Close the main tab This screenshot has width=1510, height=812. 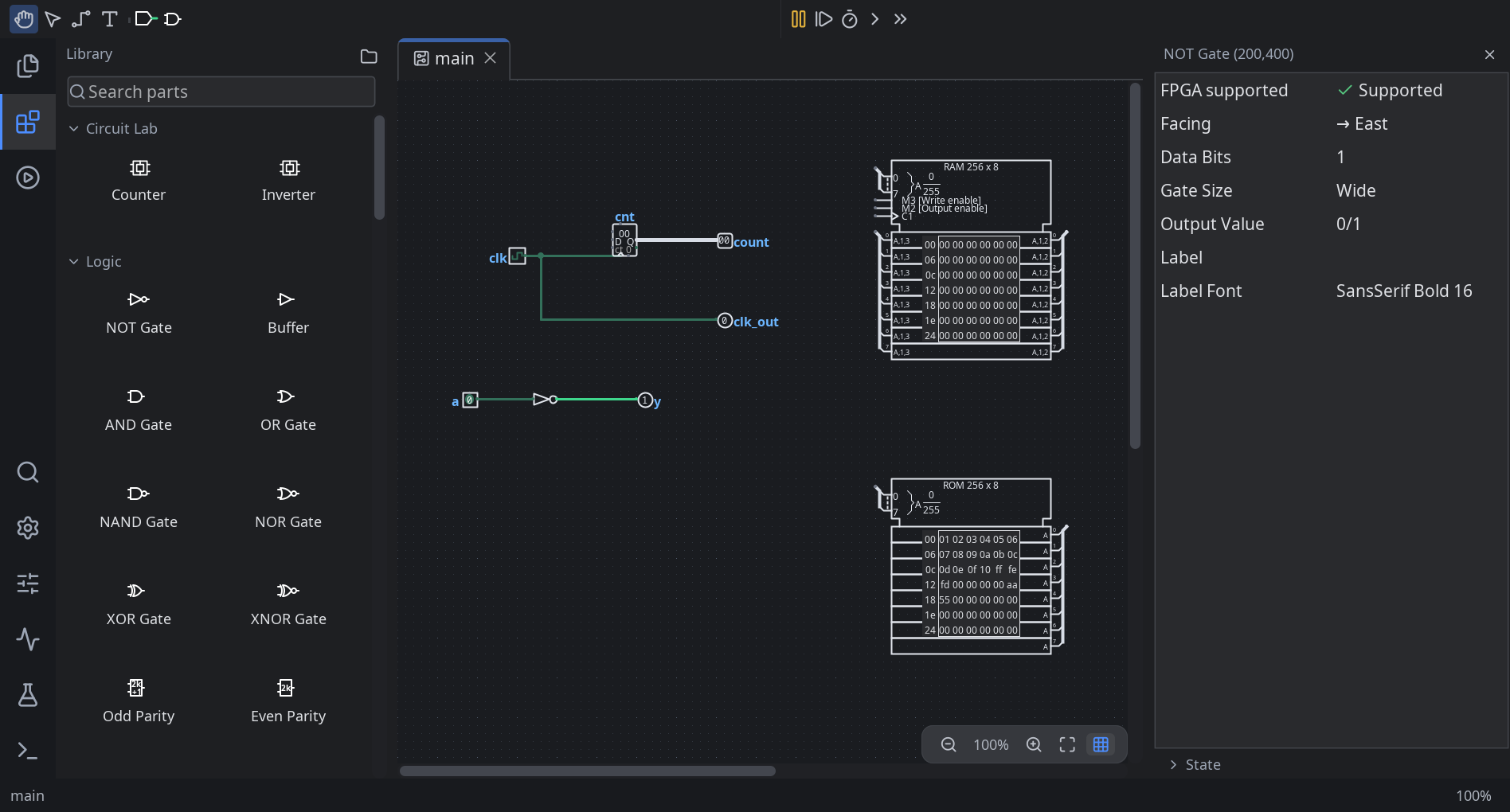click(491, 58)
